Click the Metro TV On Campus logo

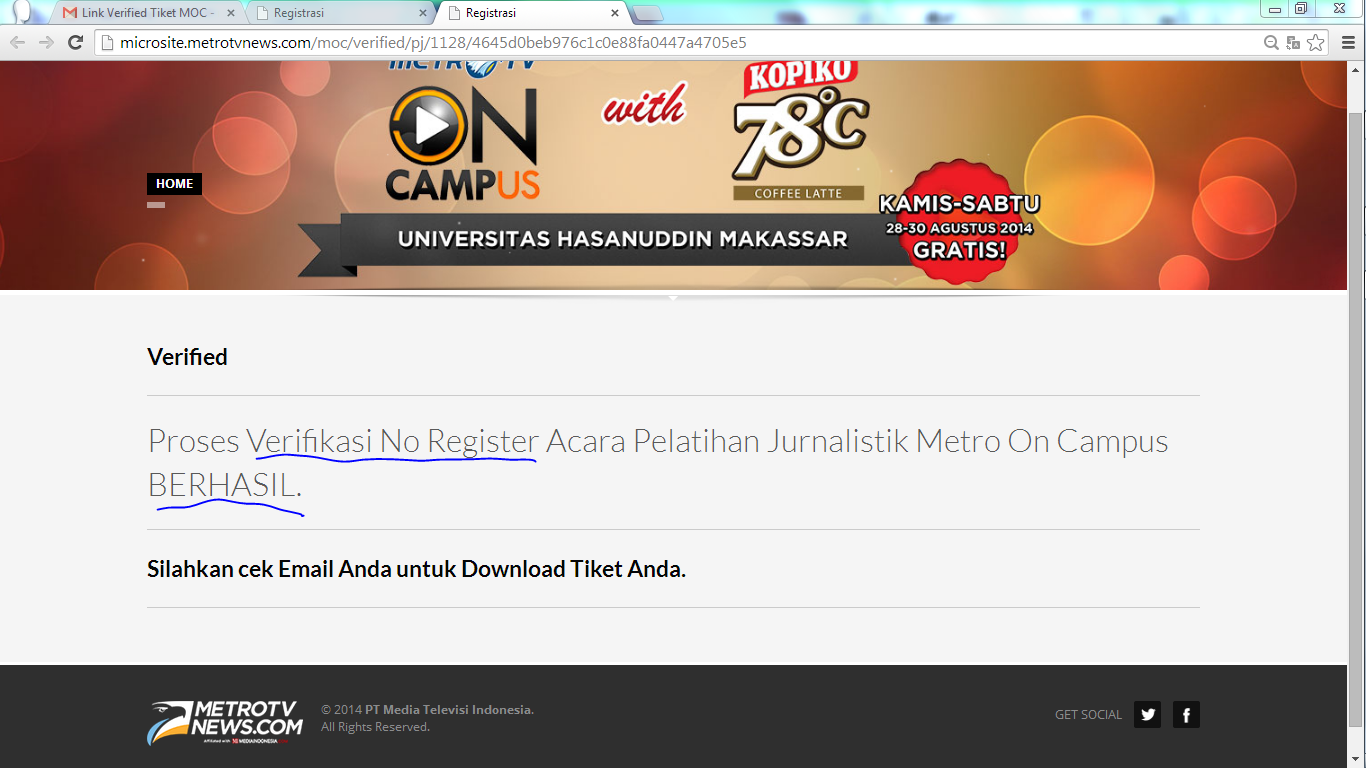pos(463,130)
